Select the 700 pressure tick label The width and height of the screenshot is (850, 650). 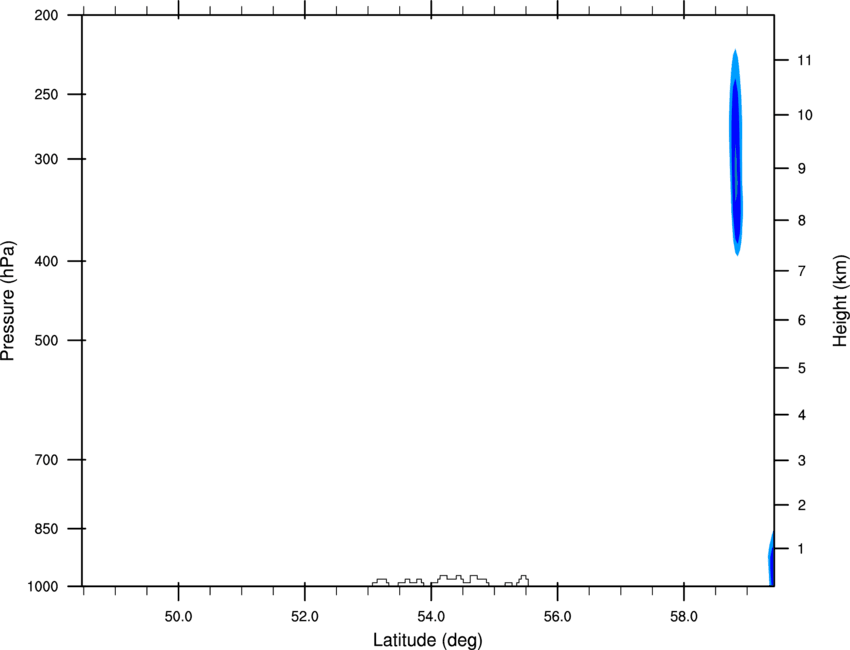pos(46,459)
